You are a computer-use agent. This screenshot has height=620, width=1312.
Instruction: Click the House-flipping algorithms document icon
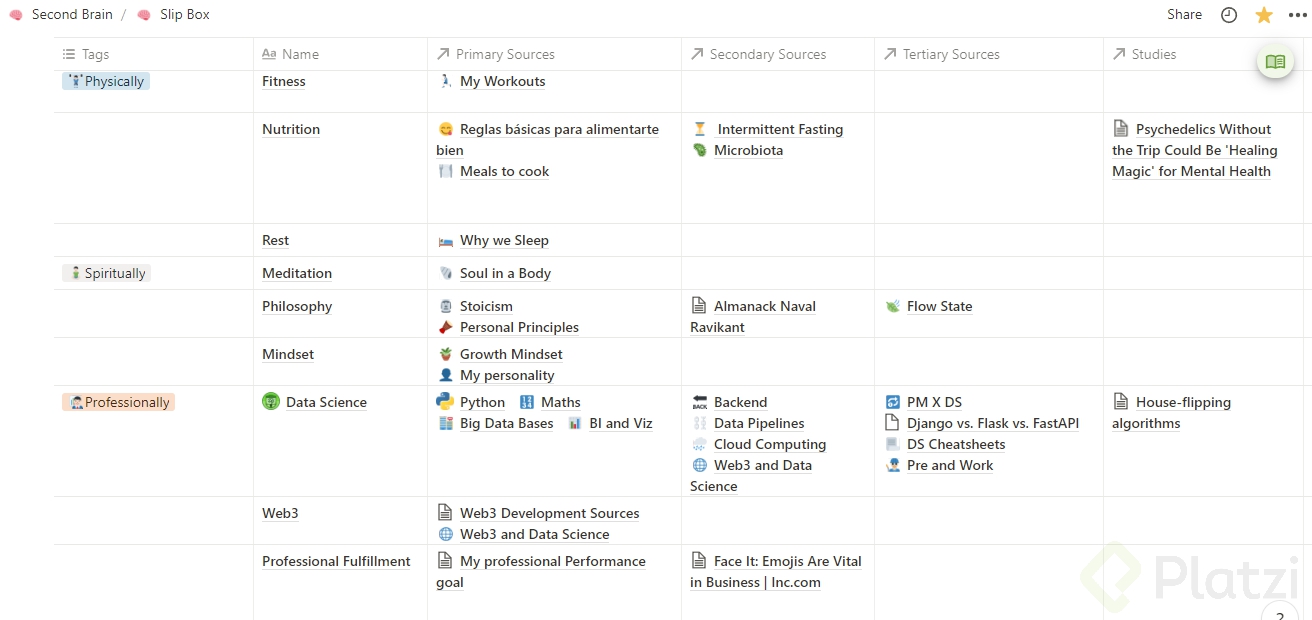click(1121, 402)
